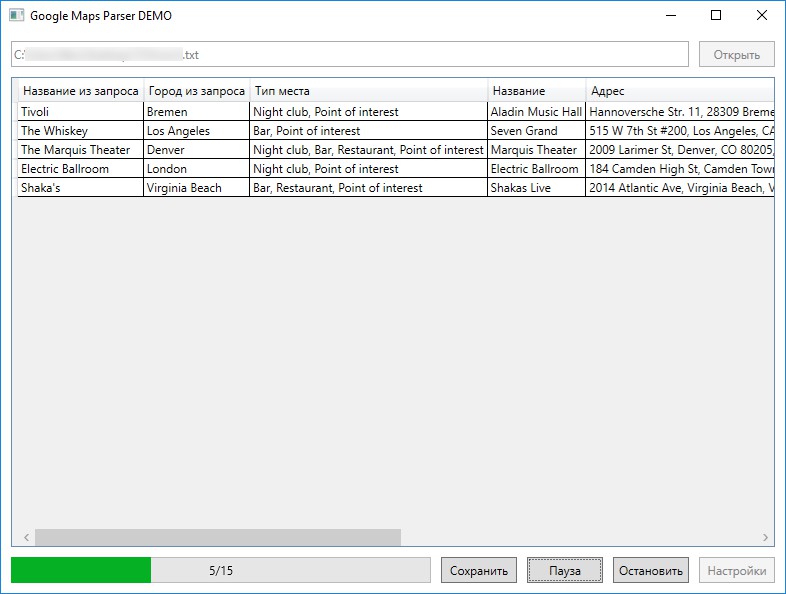Click the file path input field
Image resolution: width=786 pixels, height=594 pixels.
(350, 55)
